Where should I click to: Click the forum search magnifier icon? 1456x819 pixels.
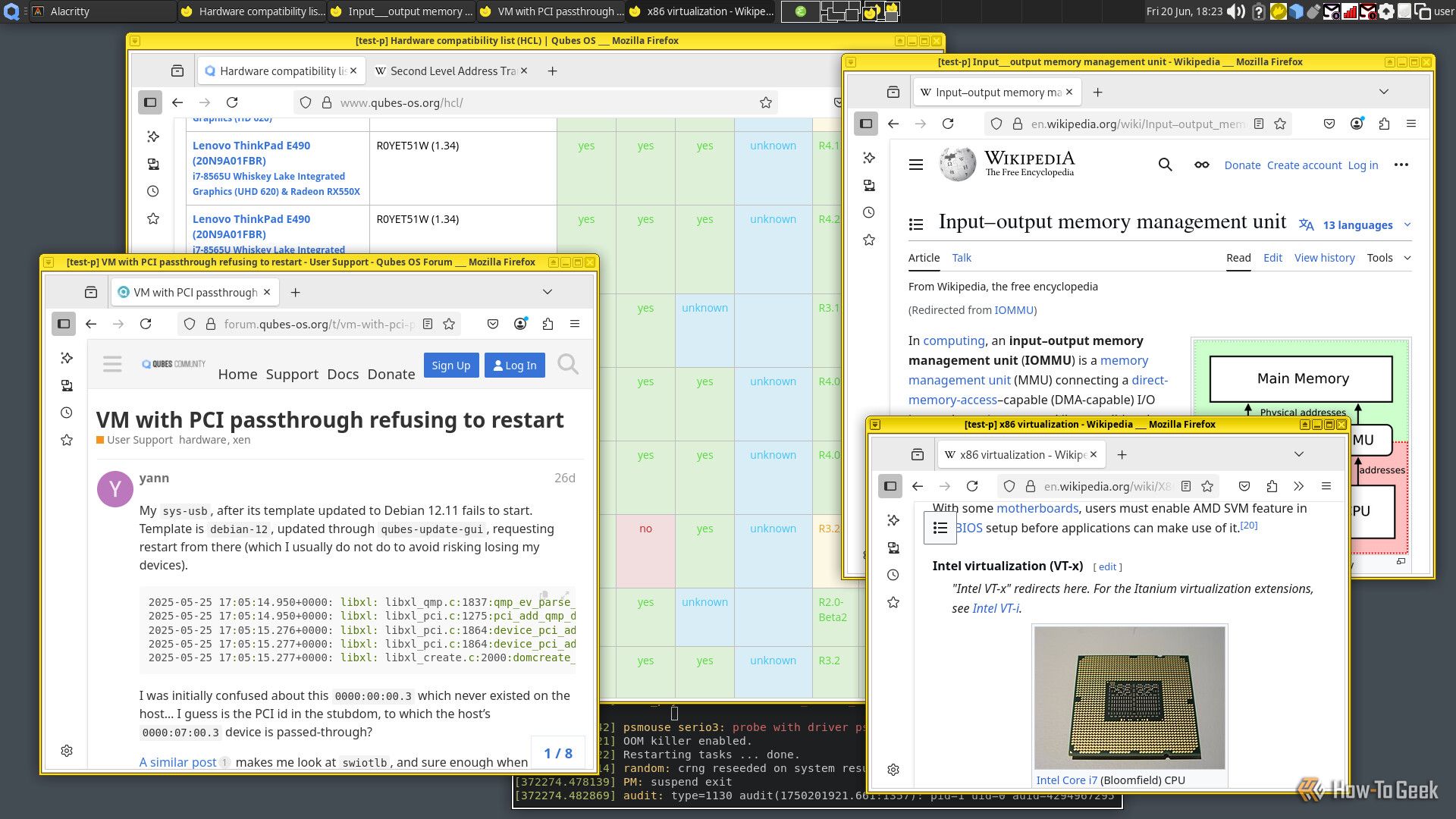(567, 365)
